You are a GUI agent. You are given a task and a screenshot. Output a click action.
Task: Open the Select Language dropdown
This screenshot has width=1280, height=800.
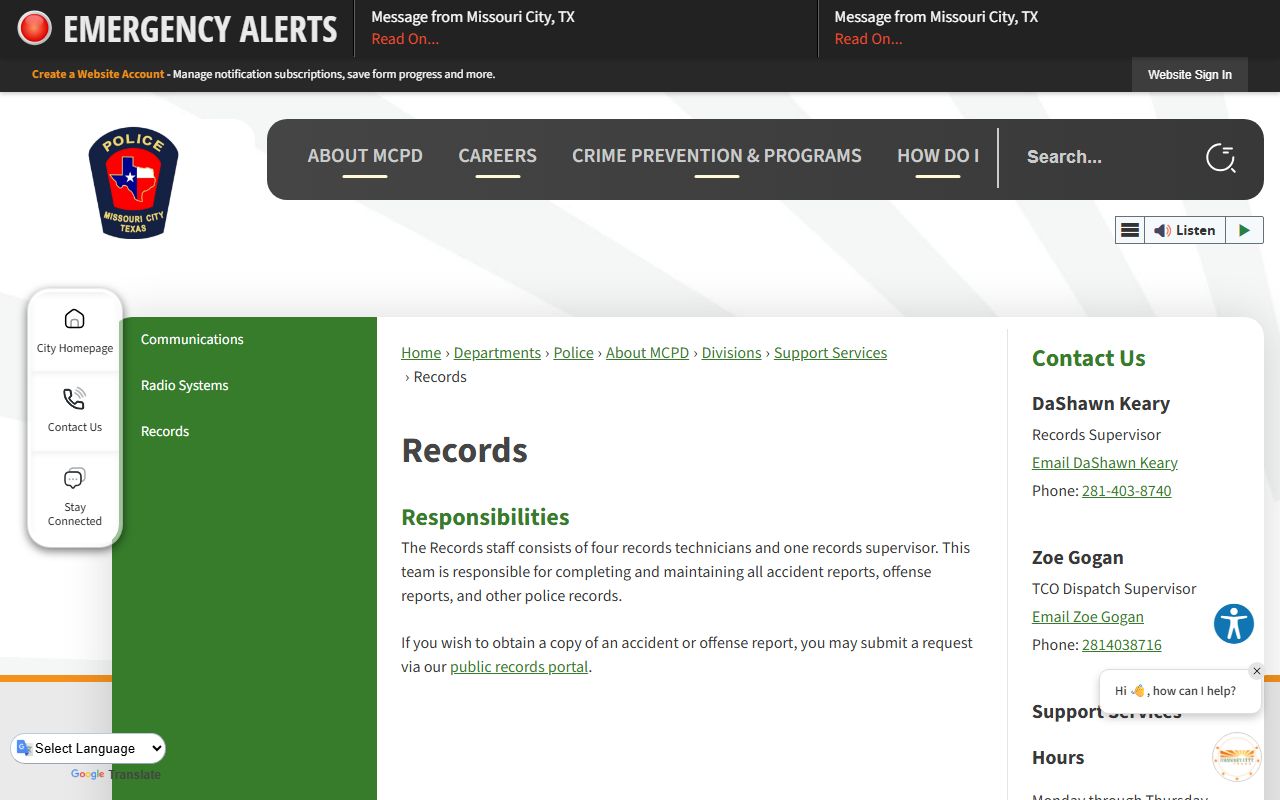point(89,748)
